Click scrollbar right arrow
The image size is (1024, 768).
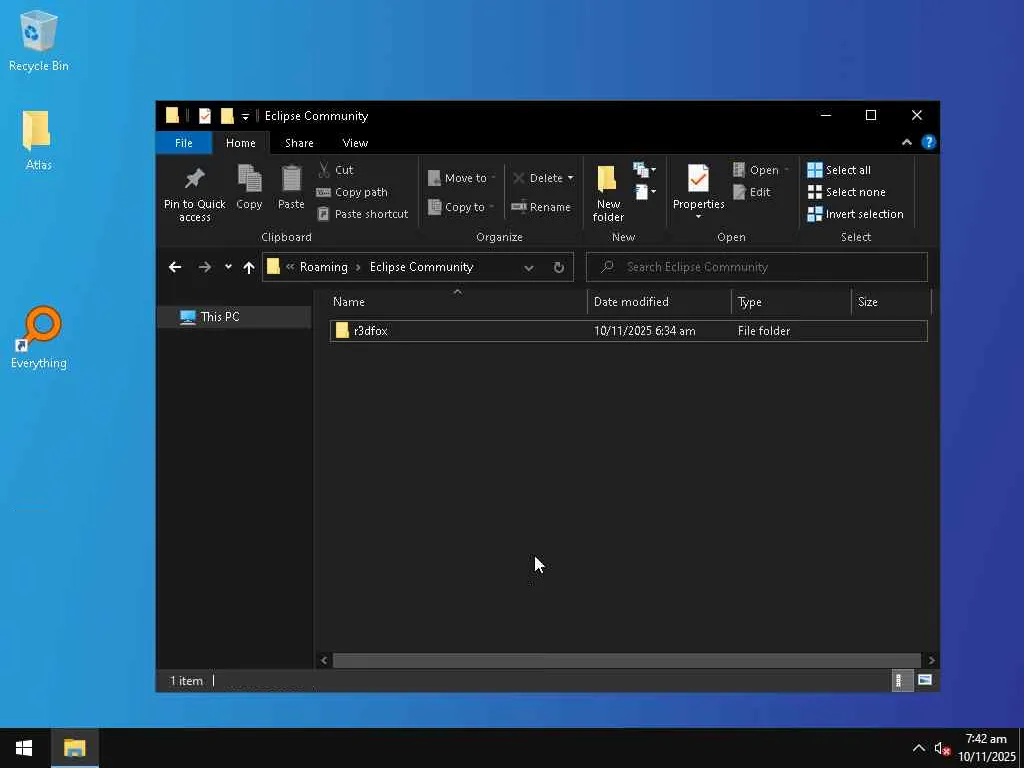click(931, 660)
